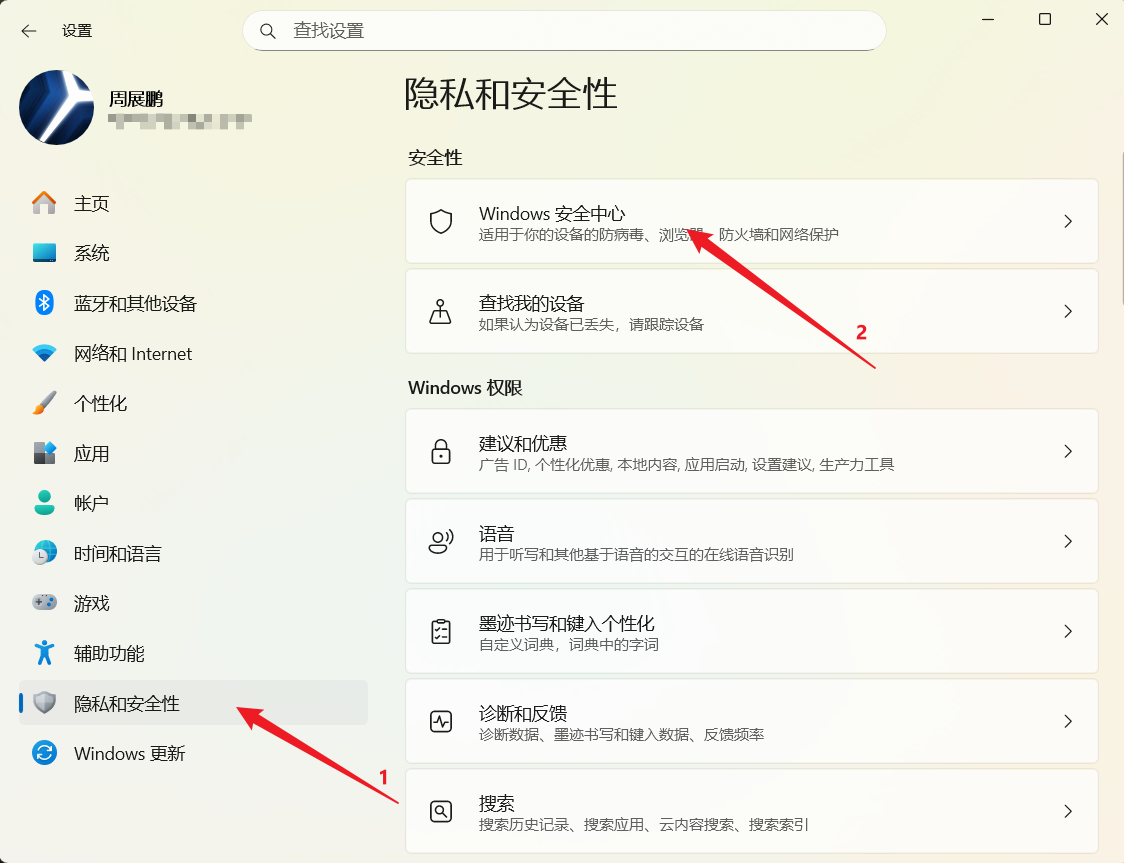
Task: Click the Windows 安全中心 title
Action: click(552, 214)
